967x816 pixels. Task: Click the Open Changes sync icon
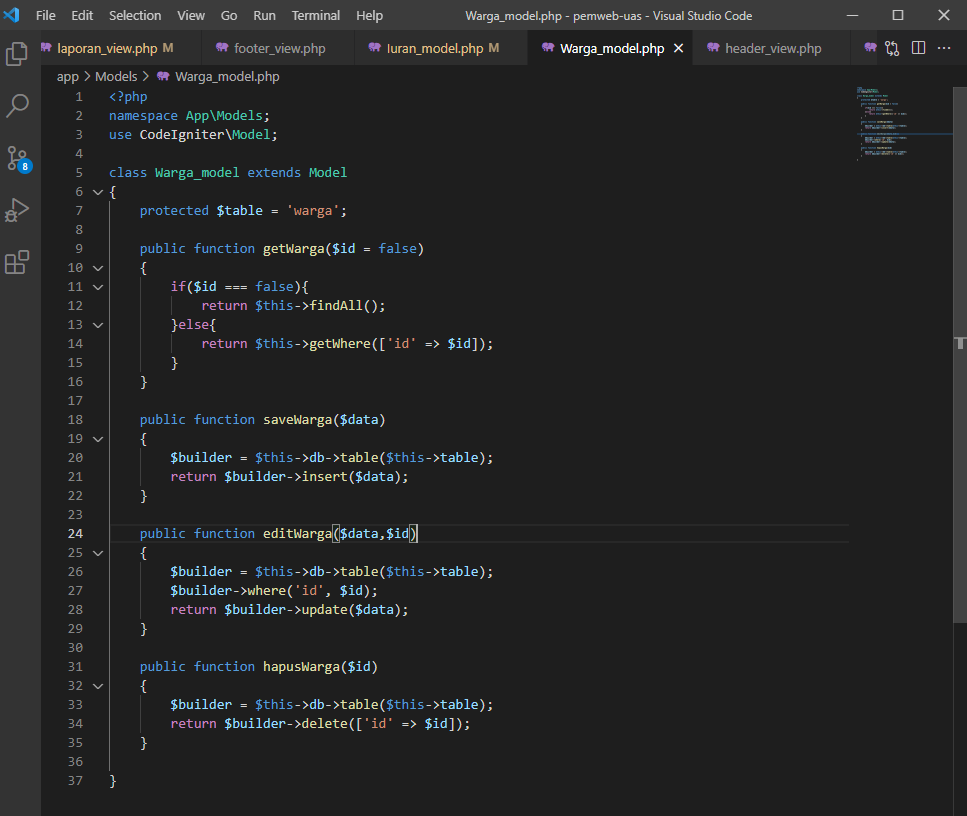point(891,47)
